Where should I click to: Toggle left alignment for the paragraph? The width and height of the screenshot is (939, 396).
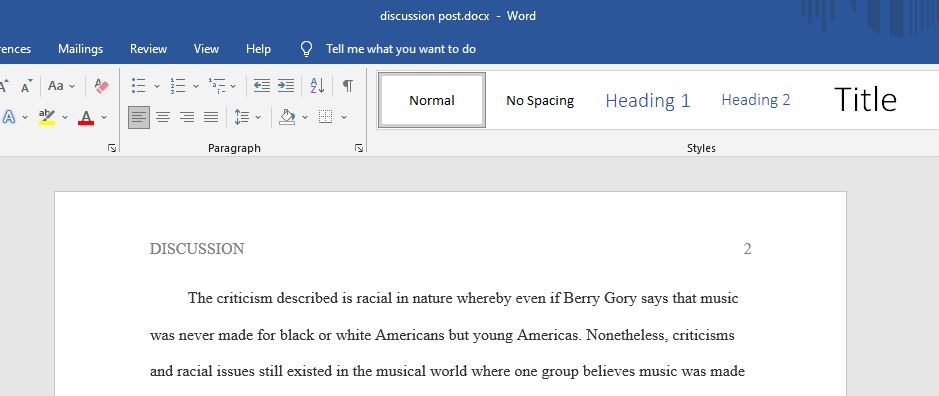click(x=139, y=117)
